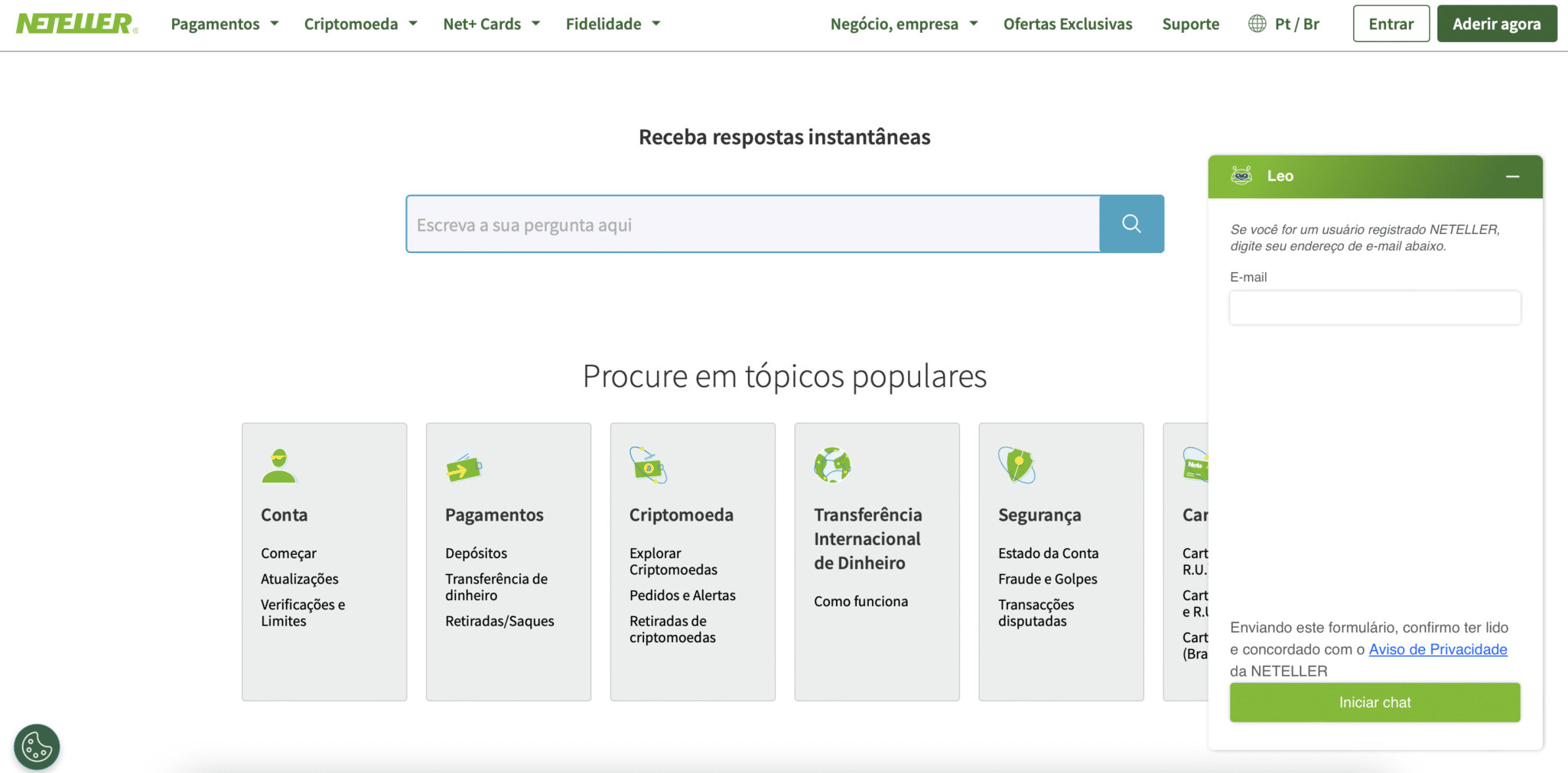Expand the Pagamentos dropdown menu
The width and height of the screenshot is (1568, 773).
point(224,24)
